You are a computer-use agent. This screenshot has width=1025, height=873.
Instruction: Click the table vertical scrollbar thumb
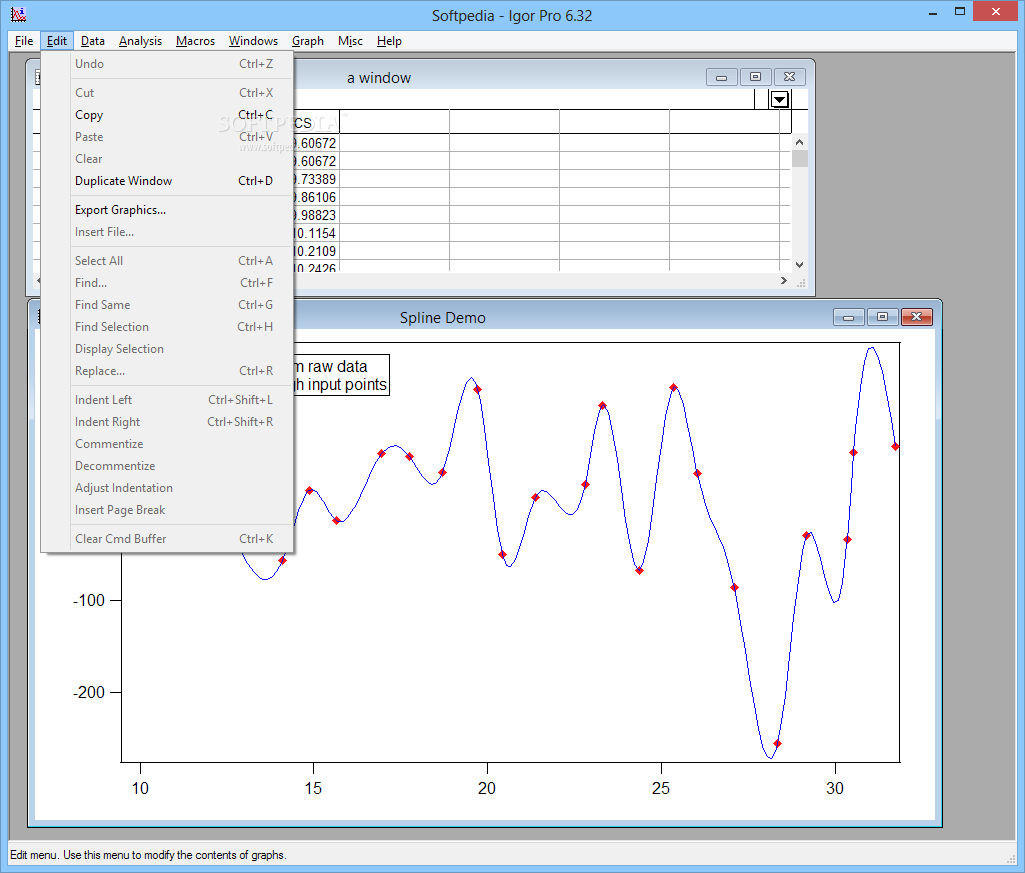click(x=799, y=158)
